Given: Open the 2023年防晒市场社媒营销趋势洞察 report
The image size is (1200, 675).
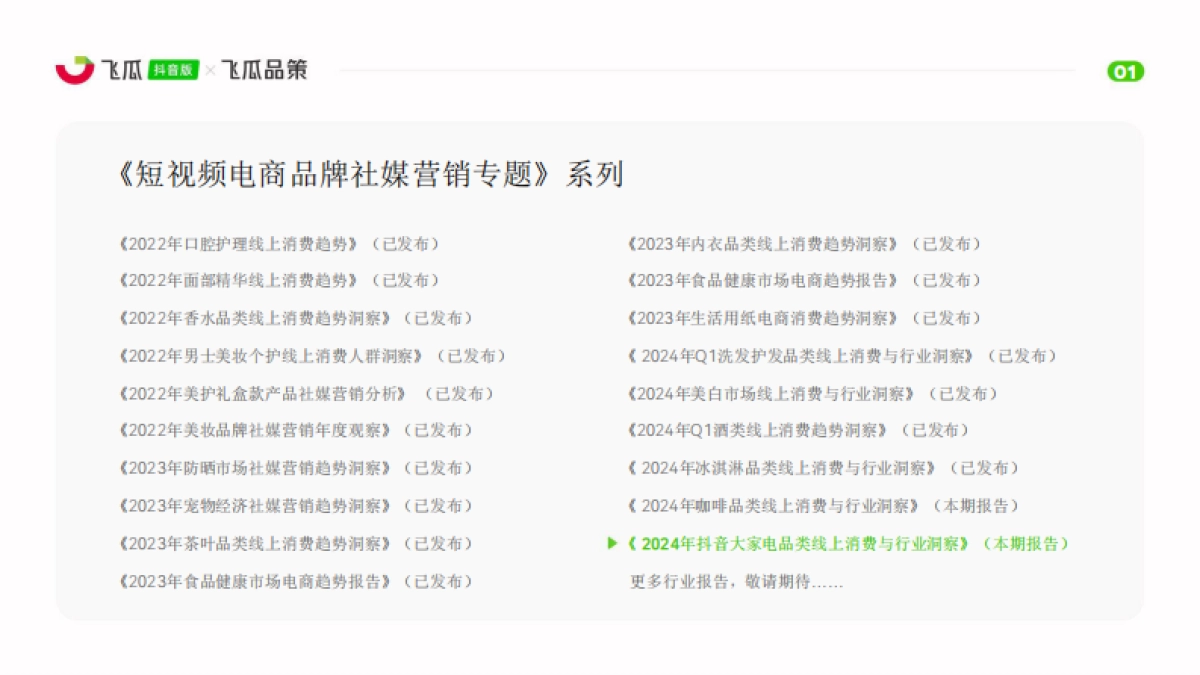Looking at the screenshot, I should (254, 468).
